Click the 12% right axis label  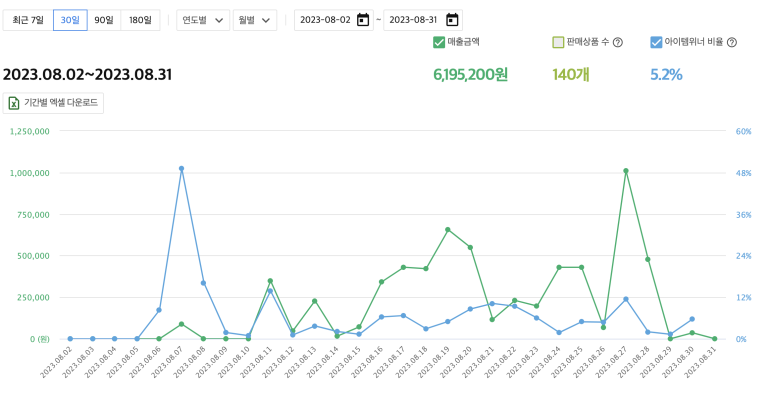coord(743,297)
